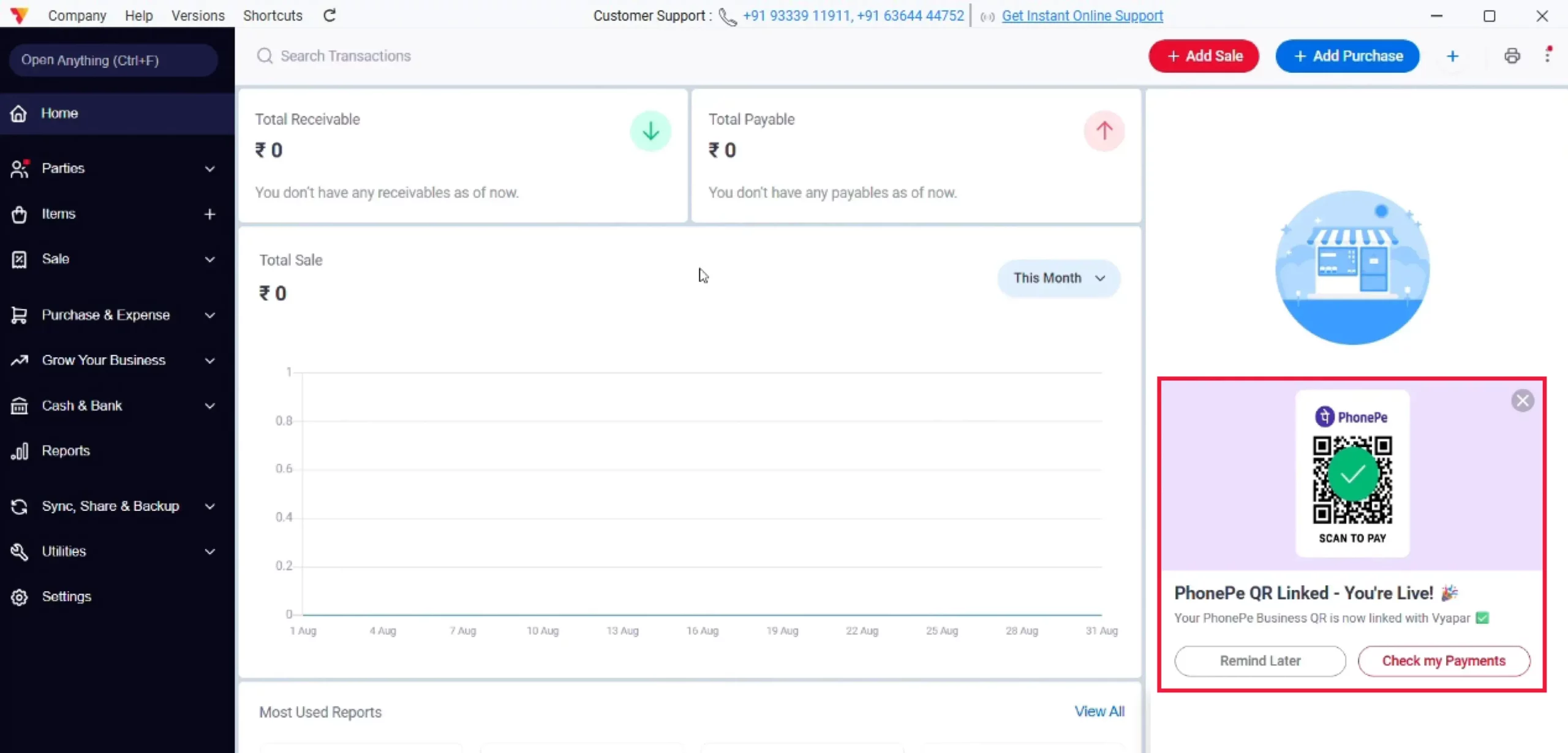Open the Versions menu

pyautogui.click(x=198, y=15)
